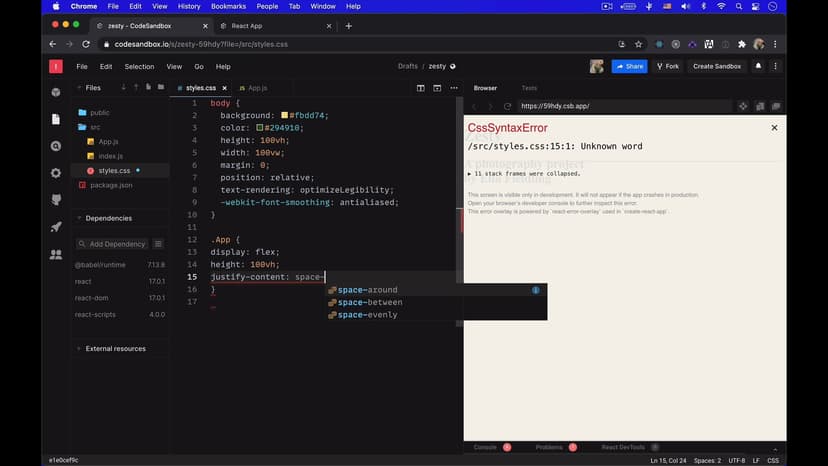Toggle split editor layout icon
828x466 pixels.
click(421, 88)
